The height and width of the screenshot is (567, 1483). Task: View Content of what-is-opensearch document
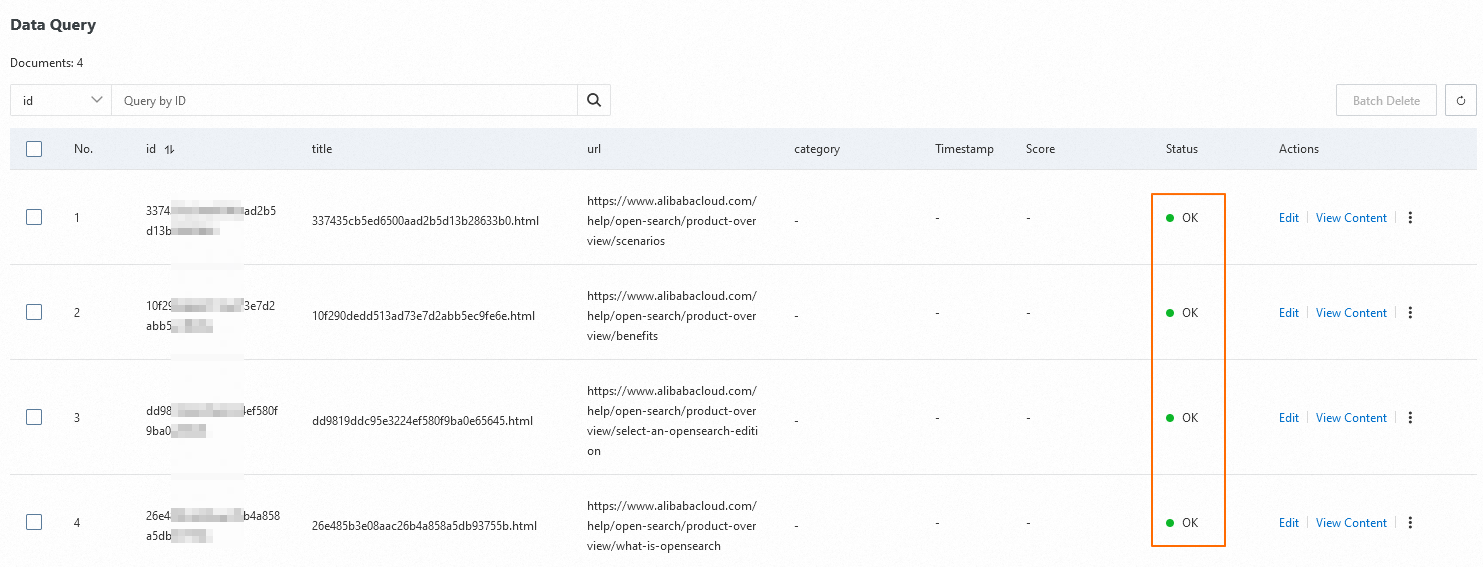[1351, 522]
